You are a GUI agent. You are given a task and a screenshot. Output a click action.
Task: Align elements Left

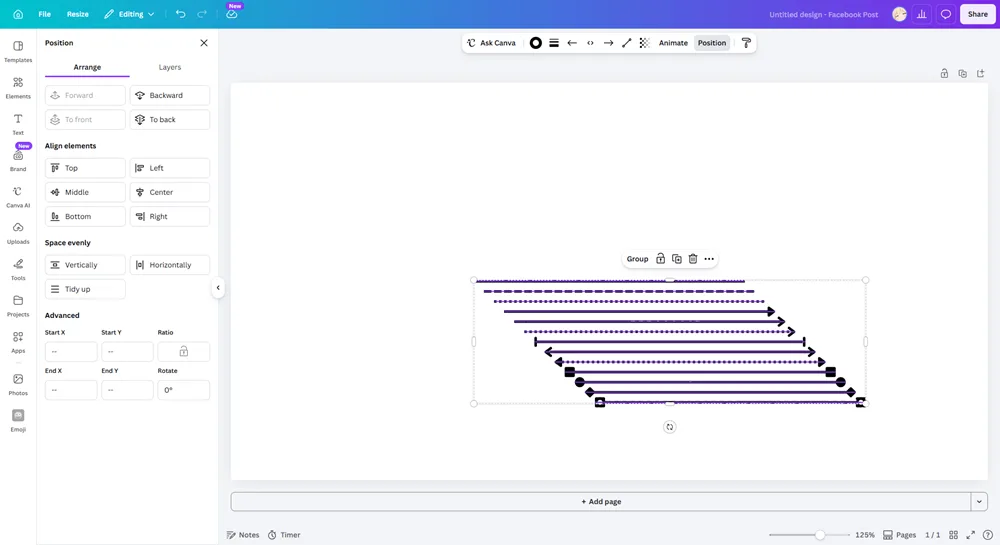tap(170, 168)
